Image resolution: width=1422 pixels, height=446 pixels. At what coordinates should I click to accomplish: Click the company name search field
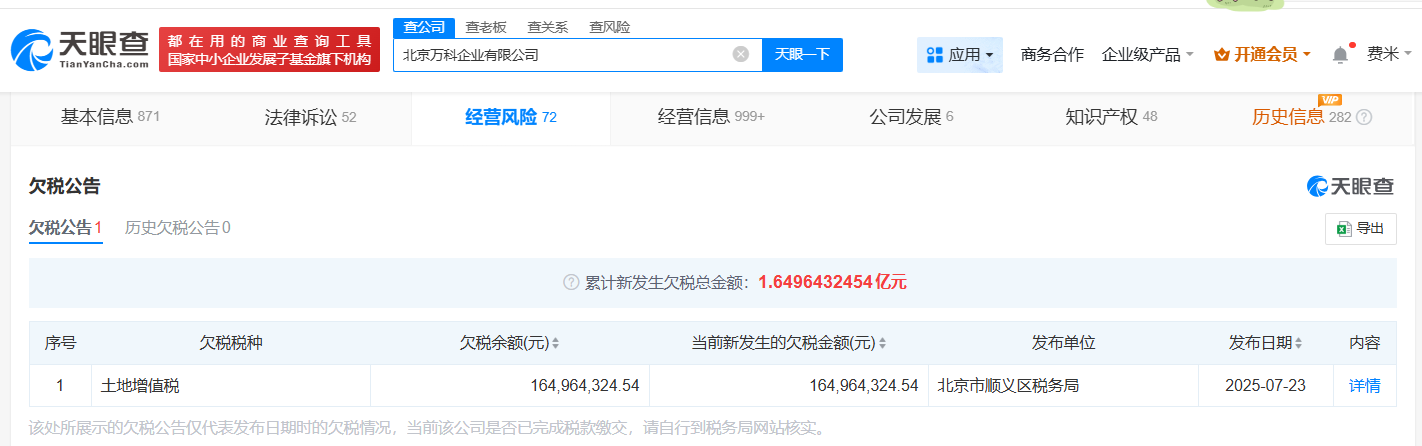[x=560, y=55]
